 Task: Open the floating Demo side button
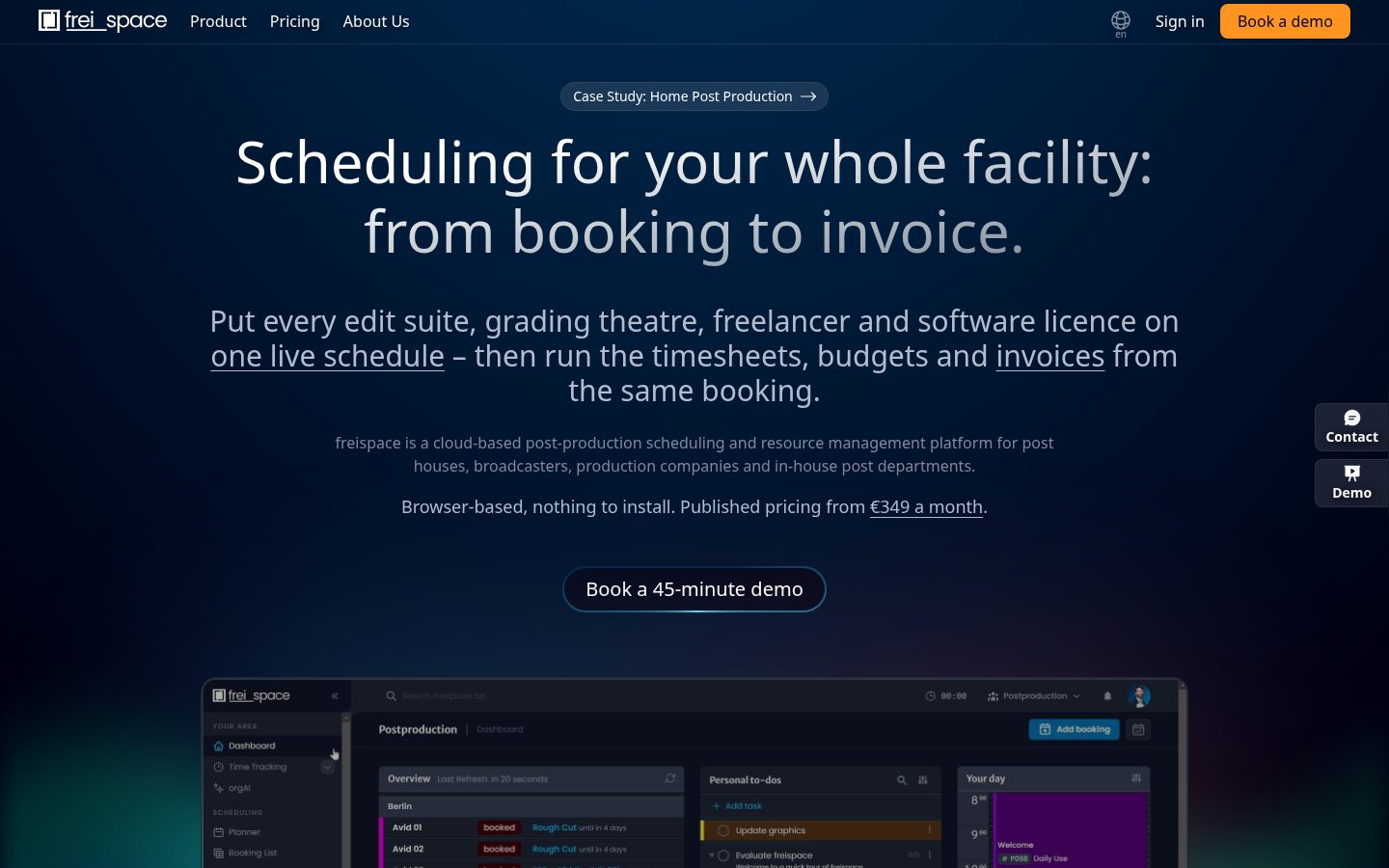point(1351,483)
